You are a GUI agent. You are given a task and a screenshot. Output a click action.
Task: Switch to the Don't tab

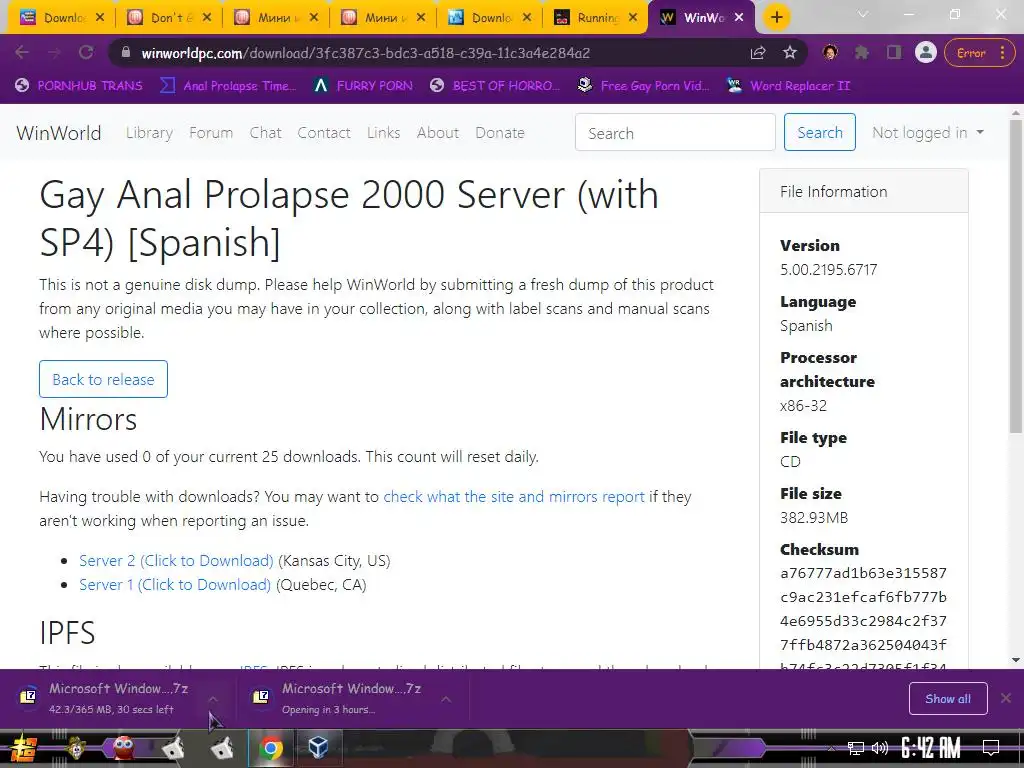pos(167,18)
